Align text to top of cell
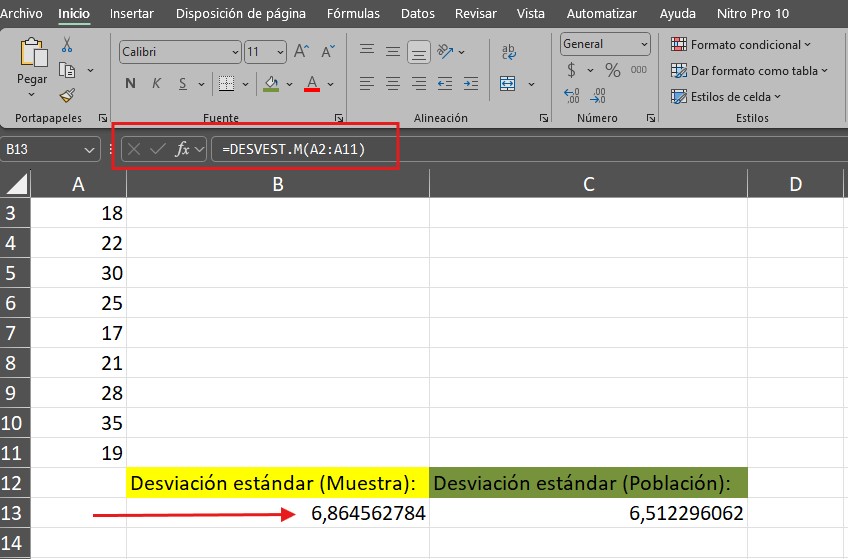The image size is (848, 559). (367, 51)
